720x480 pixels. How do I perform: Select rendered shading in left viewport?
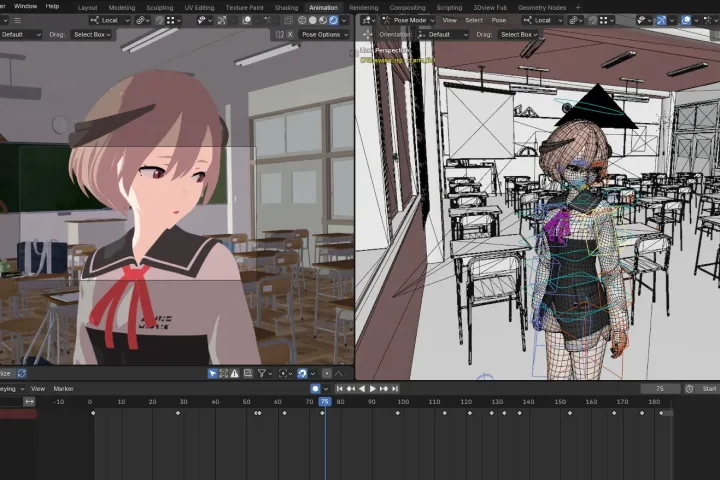coord(333,20)
